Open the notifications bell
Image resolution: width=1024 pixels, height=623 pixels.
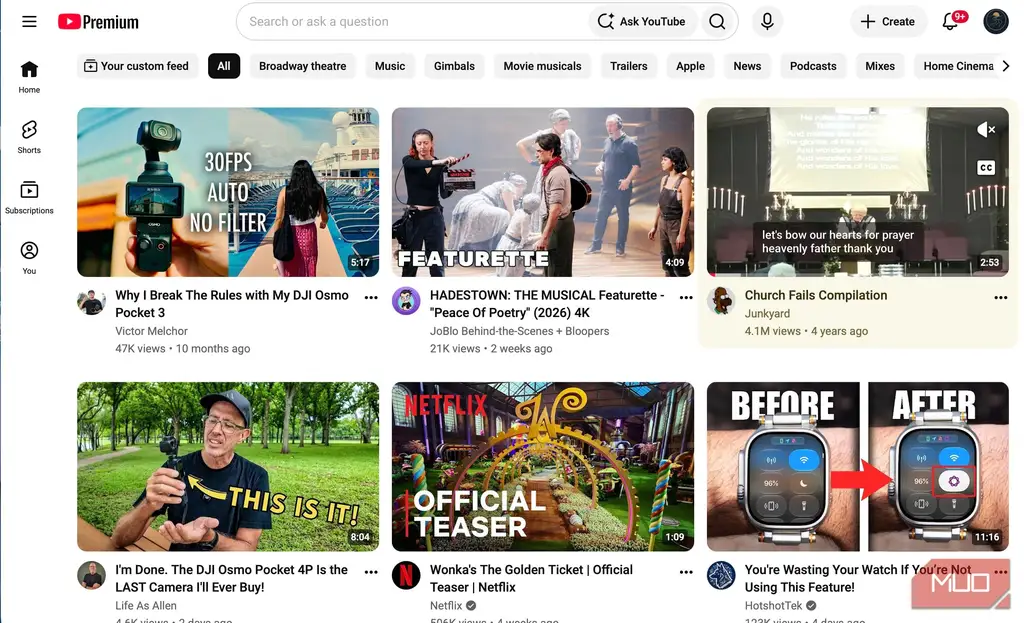[x=951, y=22]
